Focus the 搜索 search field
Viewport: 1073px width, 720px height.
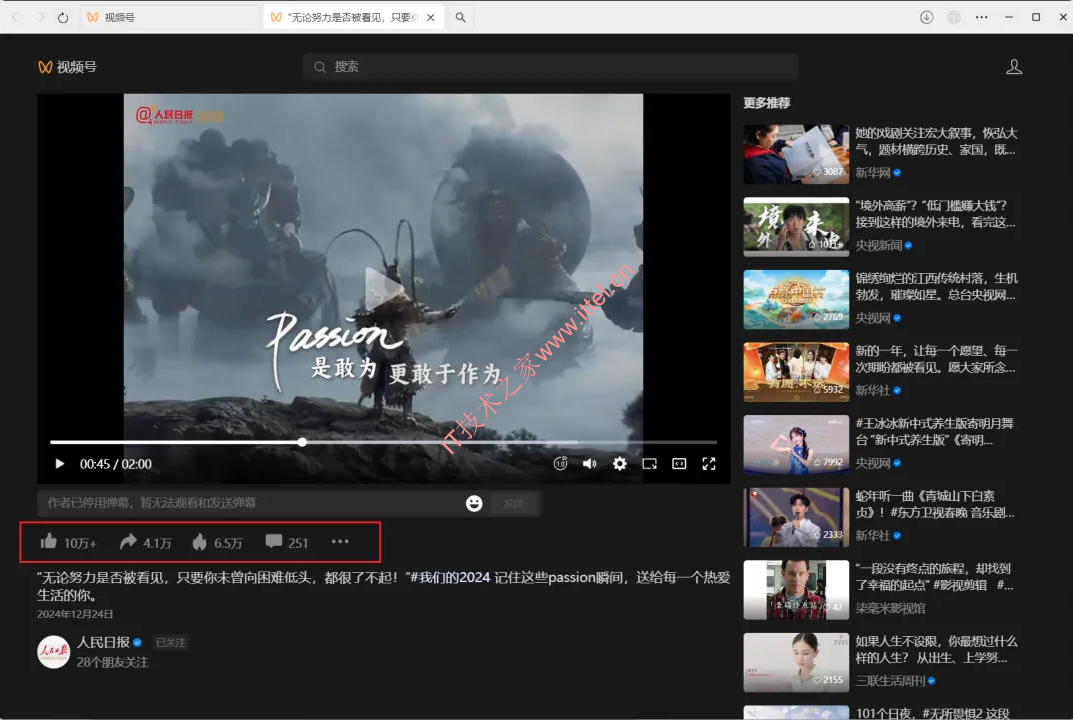(551, 66)
